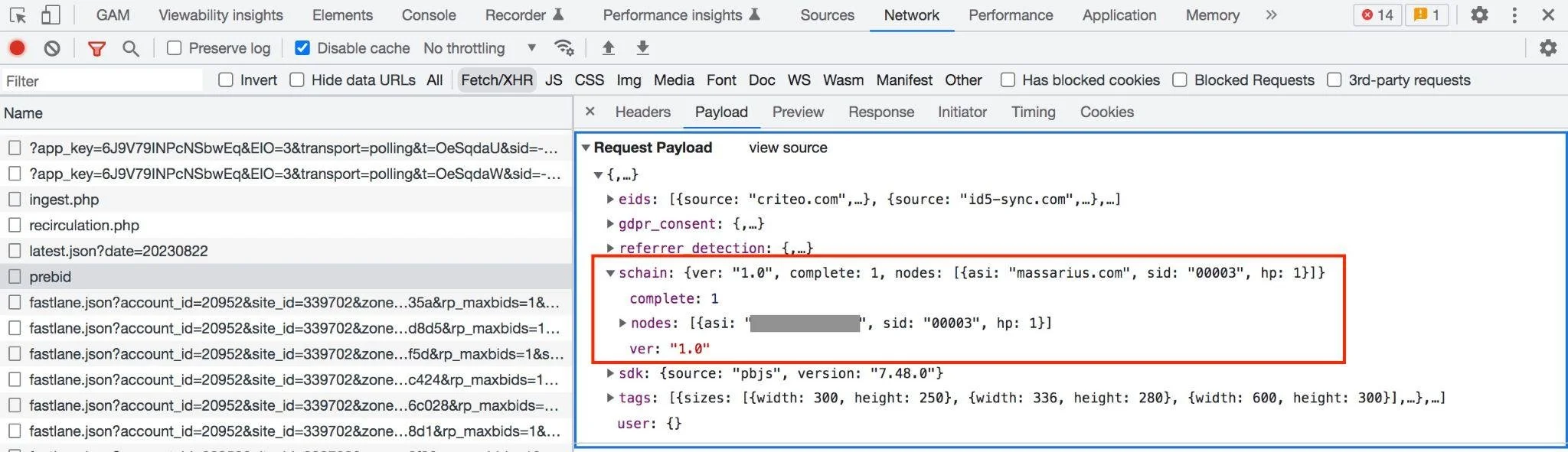The height and width of the screenshot is (452, 1568).
Task: Open the network search magnifier
Action: pyautogui.click(x=131, y=49)
